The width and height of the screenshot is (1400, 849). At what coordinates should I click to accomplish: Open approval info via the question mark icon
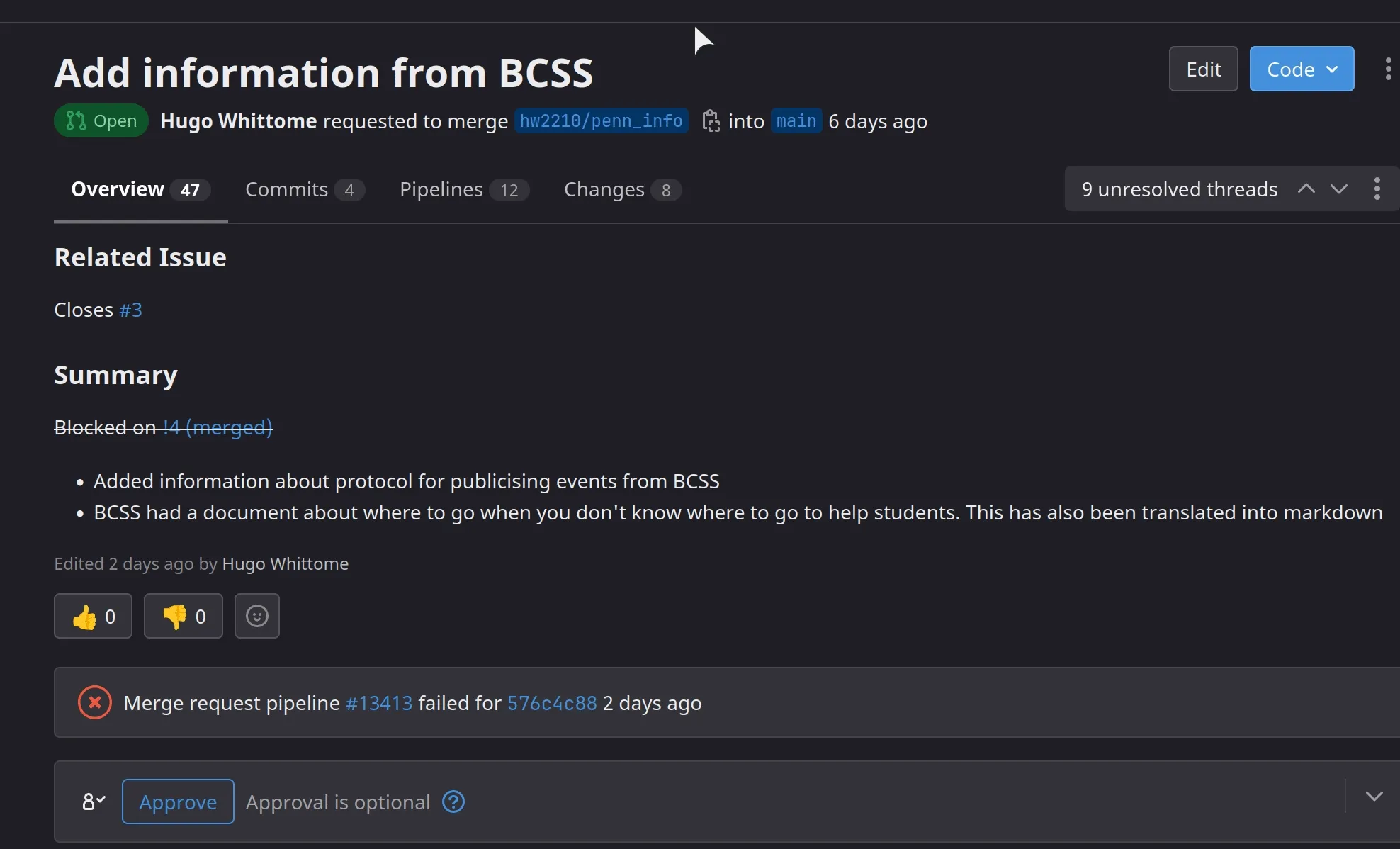click(x=453, y=802)
